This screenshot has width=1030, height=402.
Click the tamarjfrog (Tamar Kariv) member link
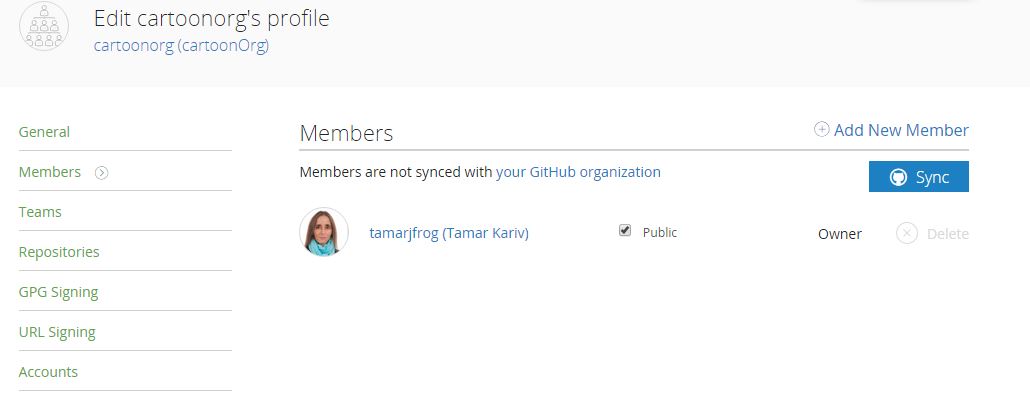pos(449,233)
